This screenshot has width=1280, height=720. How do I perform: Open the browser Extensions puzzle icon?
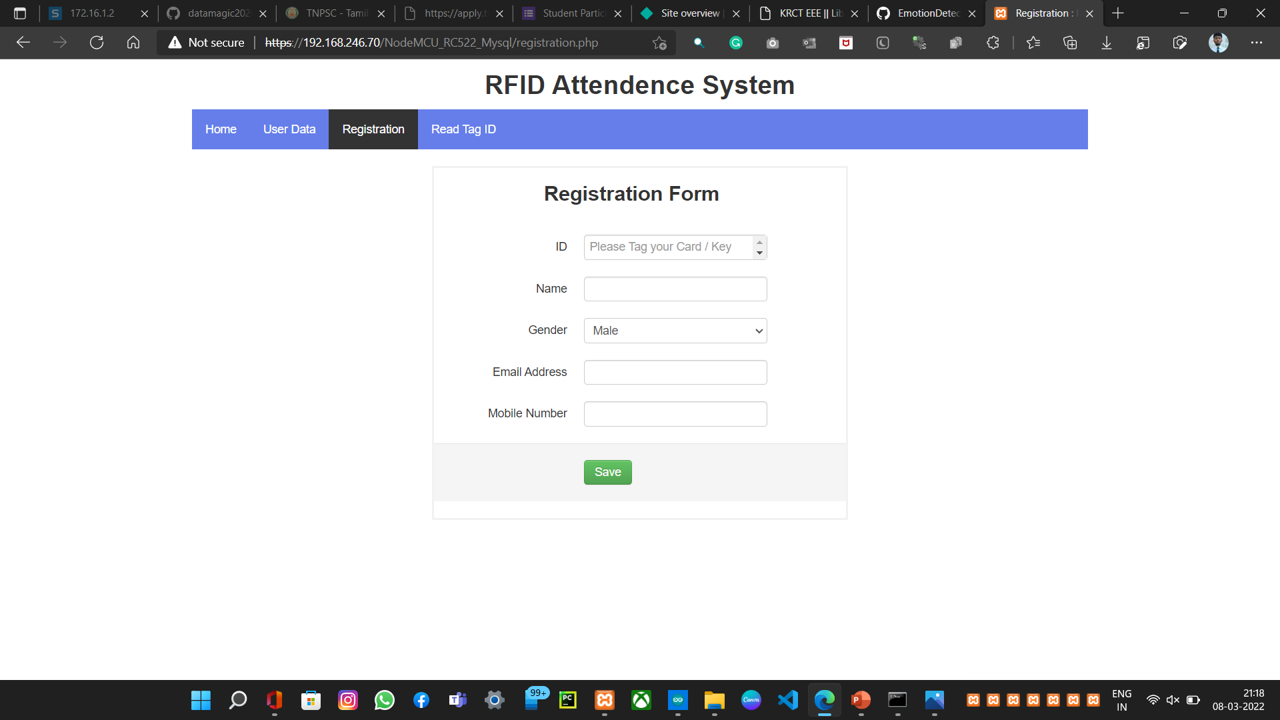[x=992, y=43]
